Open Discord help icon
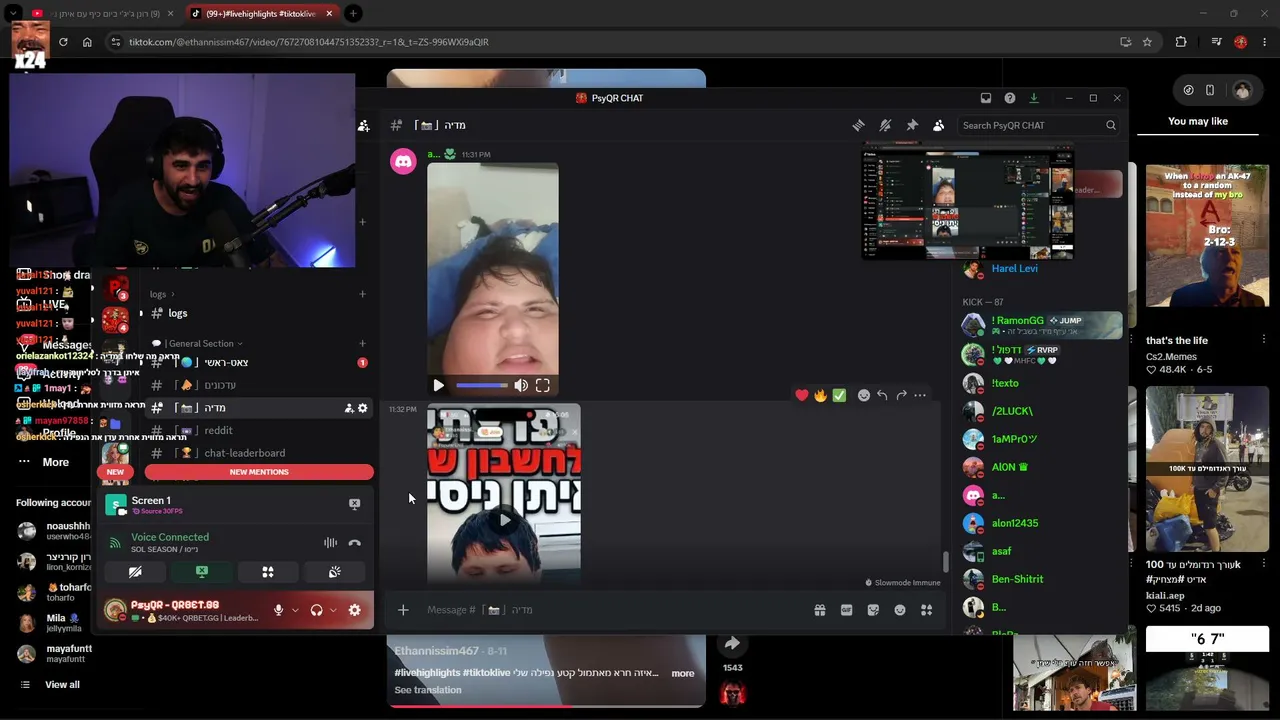Image resolution: width=1280 pixels, height=720 pixels. pyautogui.click(x=1010, y=98)
